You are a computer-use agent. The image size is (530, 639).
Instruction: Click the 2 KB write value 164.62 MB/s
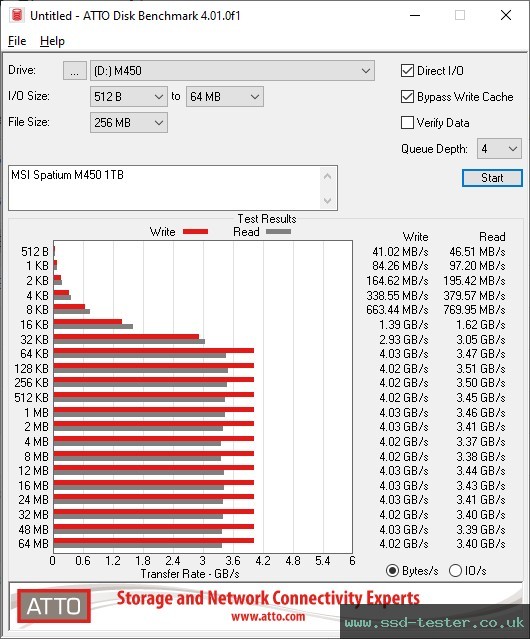pyautogui.click(x=397, y=281)
